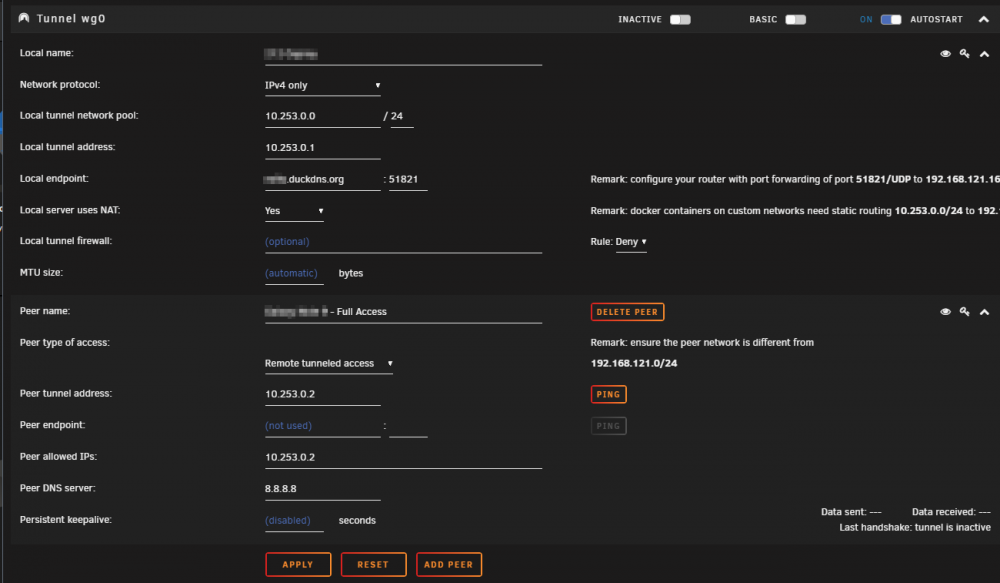Click the Peer DNS server field 8.8.8.8
1000x583 pixels.
click(323, 489)
